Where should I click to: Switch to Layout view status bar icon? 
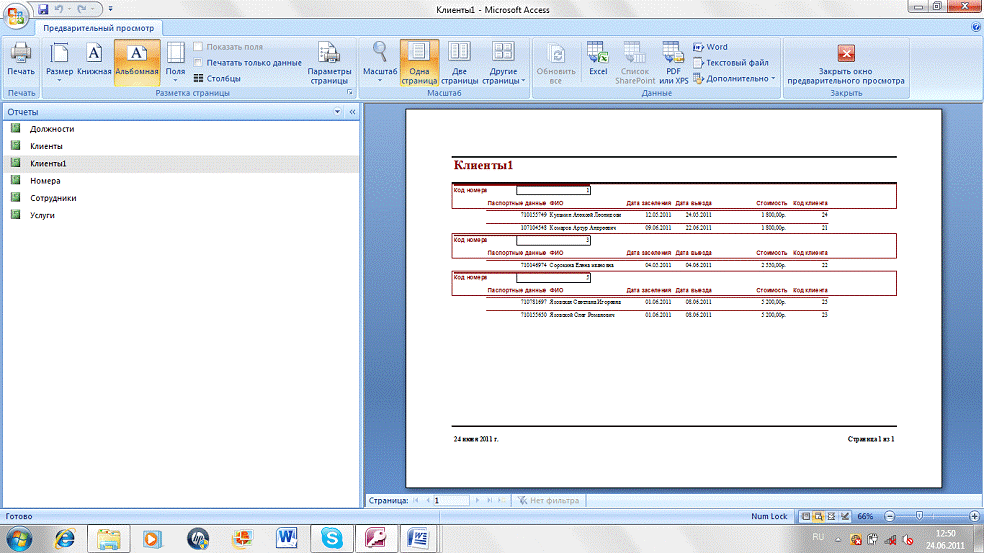(x=832, y=516)
